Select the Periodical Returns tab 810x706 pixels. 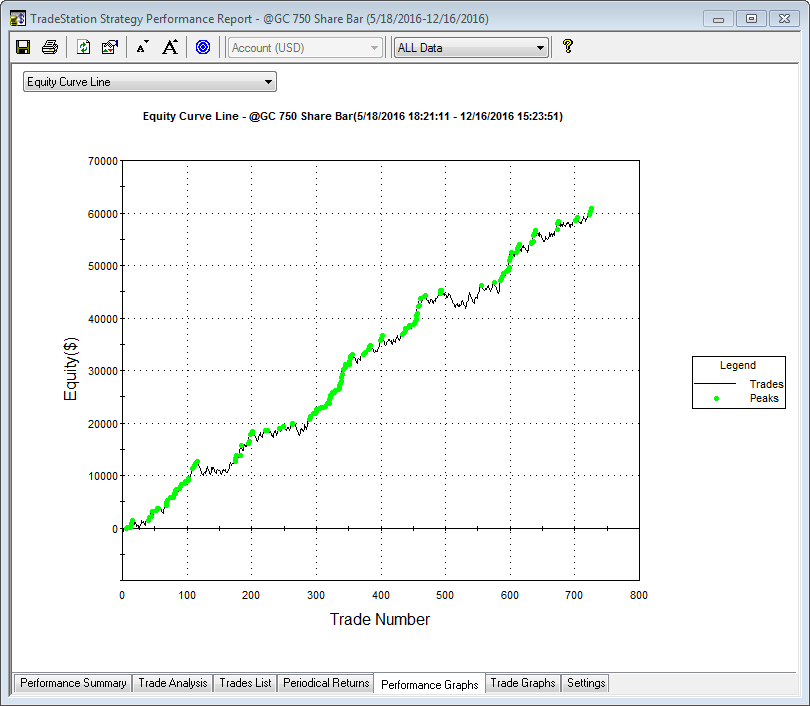tap(325, 683)
